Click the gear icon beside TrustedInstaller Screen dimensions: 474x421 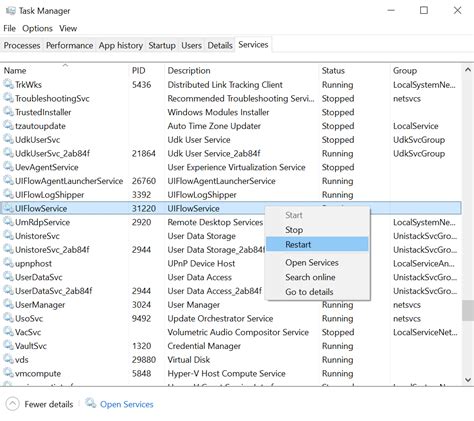click(x=8, y=112)
